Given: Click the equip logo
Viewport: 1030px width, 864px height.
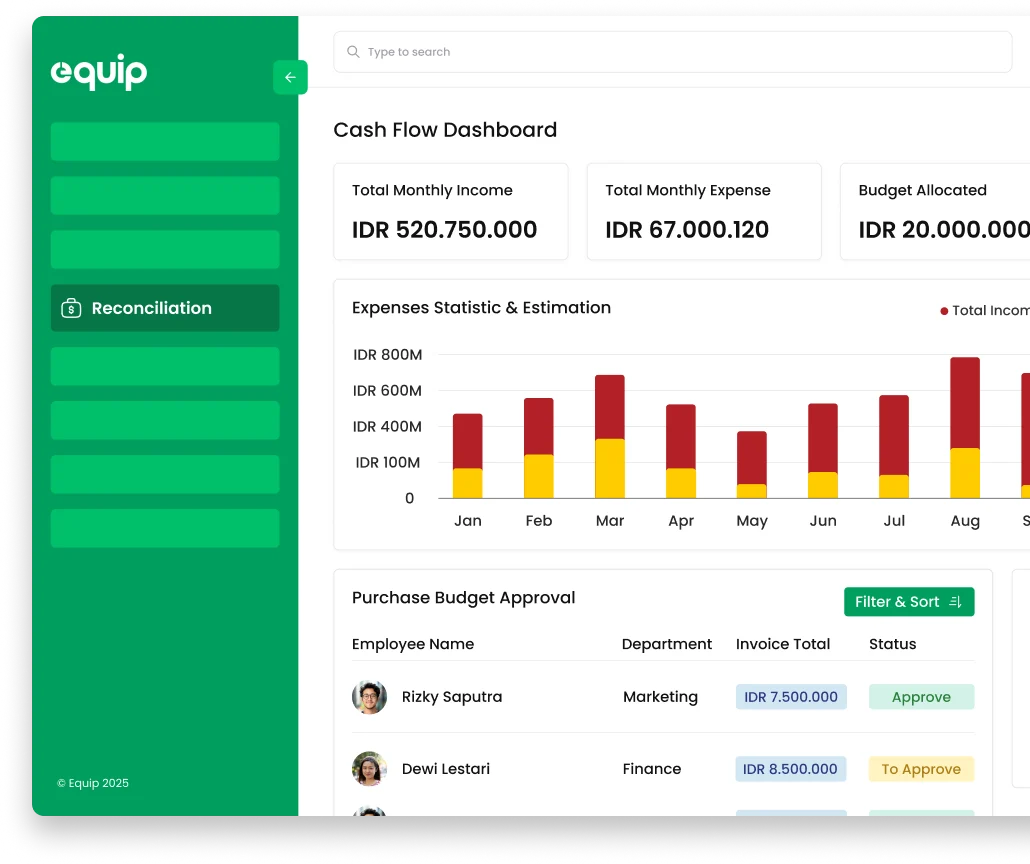Looking at the screenshot, I should (99, 73).
